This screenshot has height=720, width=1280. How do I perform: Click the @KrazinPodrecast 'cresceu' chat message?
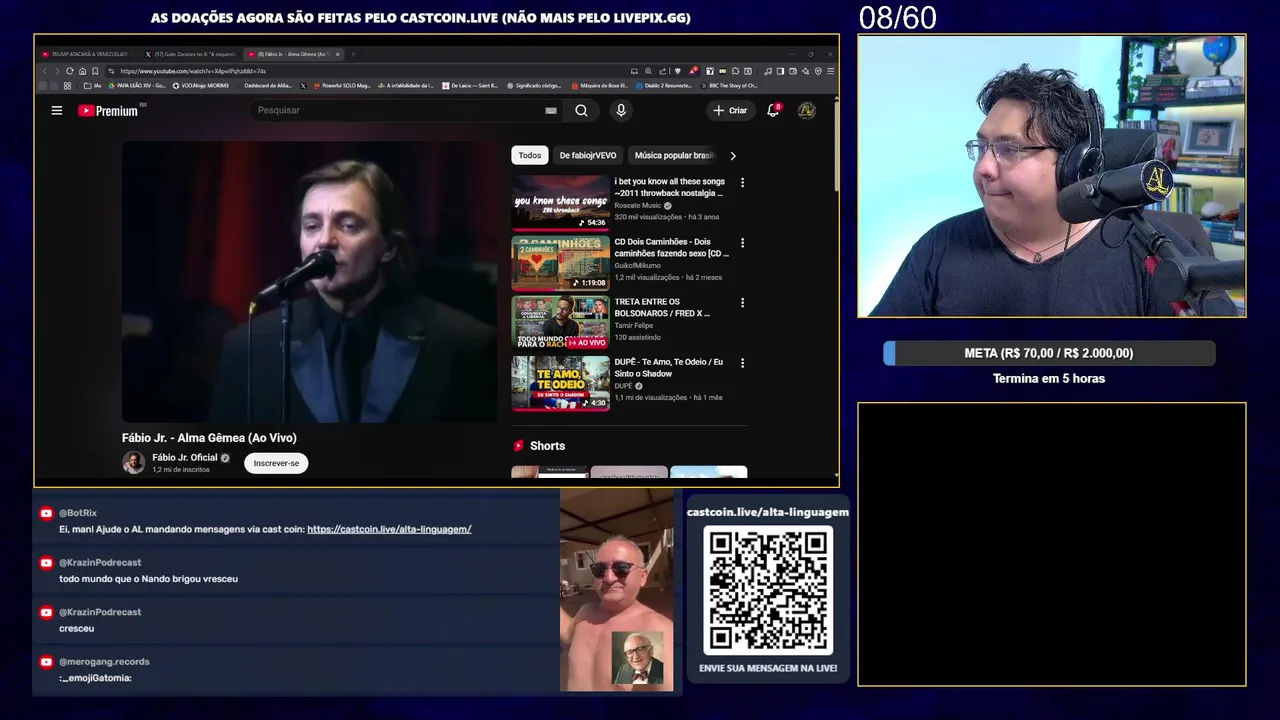[76, 628]
